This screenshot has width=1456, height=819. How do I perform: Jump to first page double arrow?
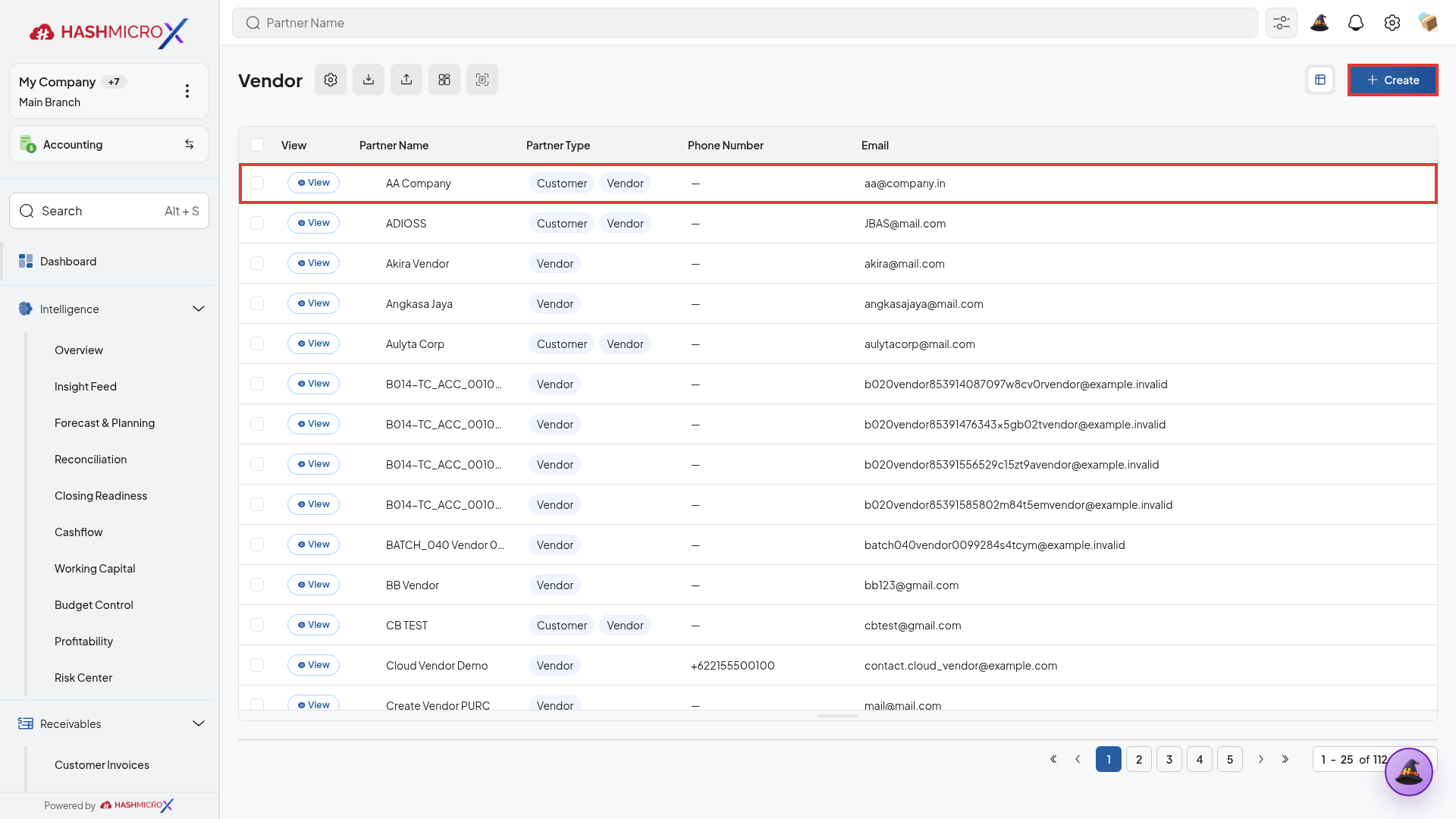click(x=1053, y=759)
